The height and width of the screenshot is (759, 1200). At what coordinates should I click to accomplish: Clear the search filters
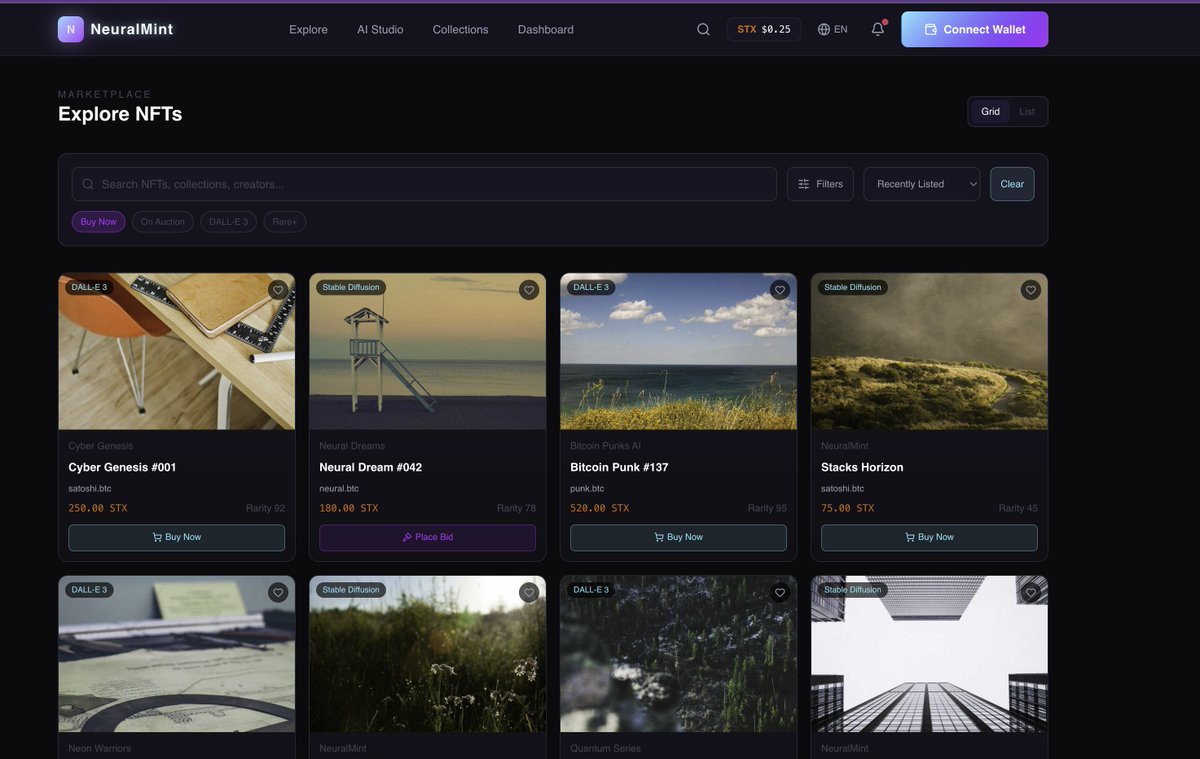pos(1012,184)
